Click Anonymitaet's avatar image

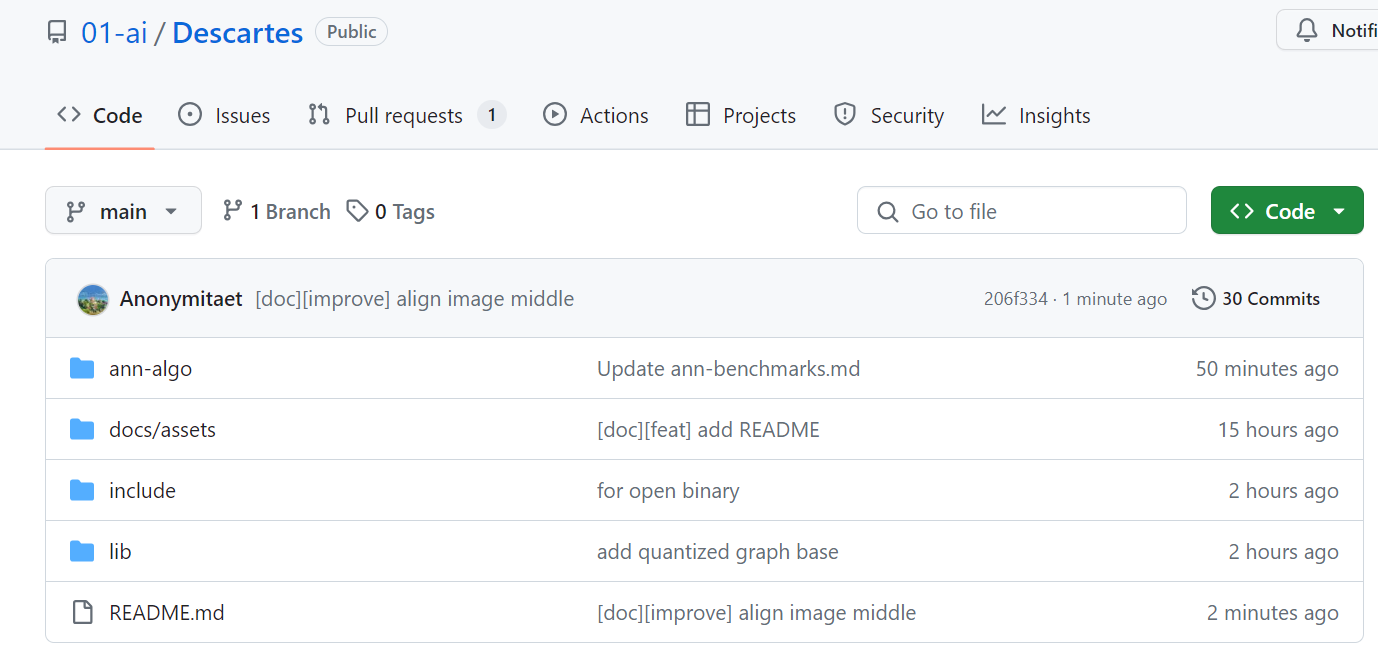tap(93, 299)
